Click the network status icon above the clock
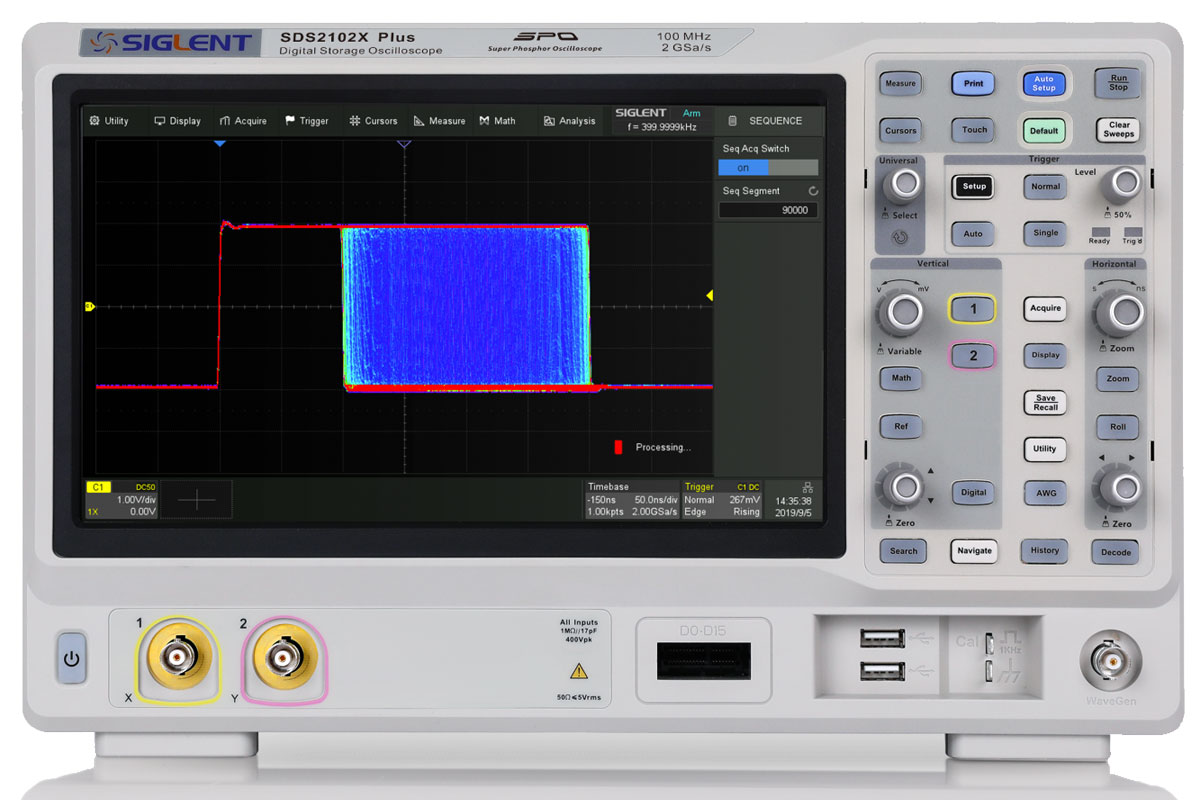This screenshot has width=1200, height=800. (807, 487)
